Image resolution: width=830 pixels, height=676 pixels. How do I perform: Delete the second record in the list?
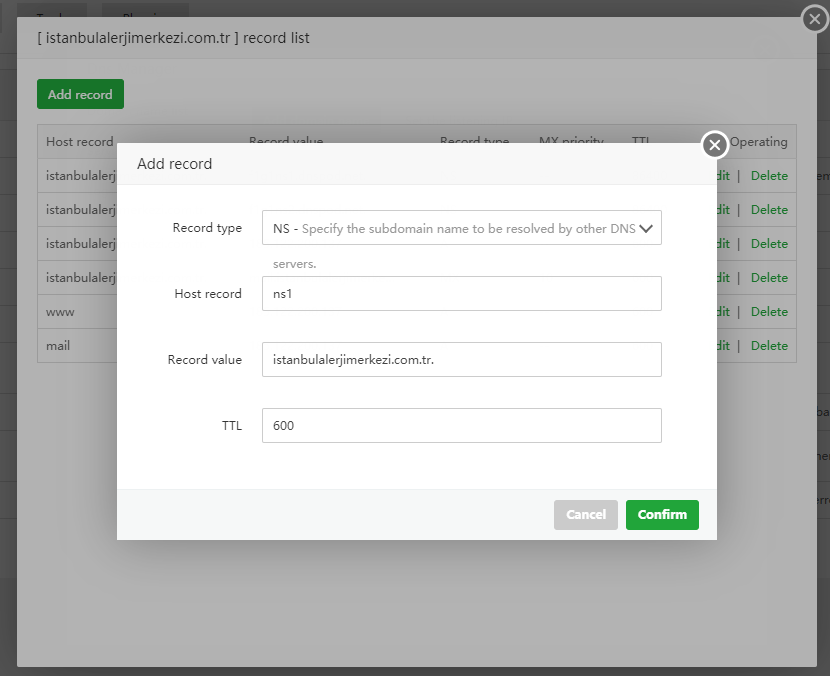[x=769, y=210]
